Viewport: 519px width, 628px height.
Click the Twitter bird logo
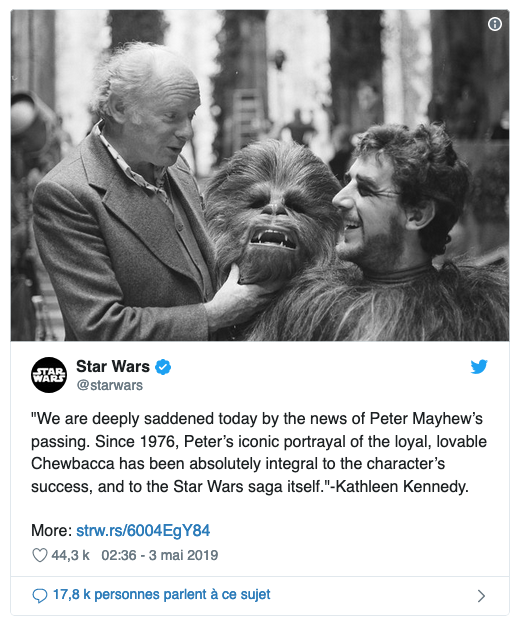[479, 366]
